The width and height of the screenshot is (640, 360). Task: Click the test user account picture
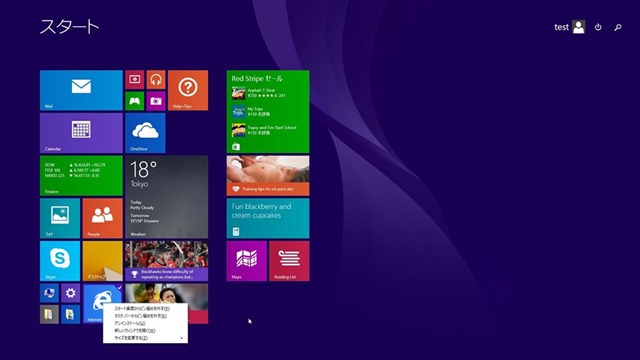[578, 27]
